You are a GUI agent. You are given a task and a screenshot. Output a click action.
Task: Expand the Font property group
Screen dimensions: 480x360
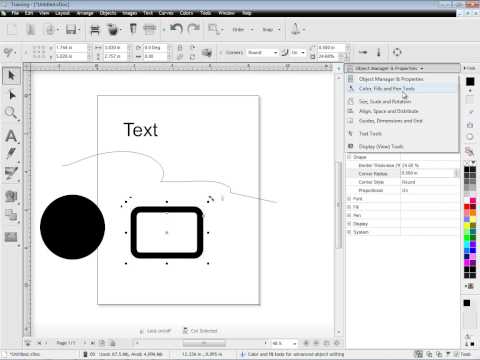coord(349,199)
